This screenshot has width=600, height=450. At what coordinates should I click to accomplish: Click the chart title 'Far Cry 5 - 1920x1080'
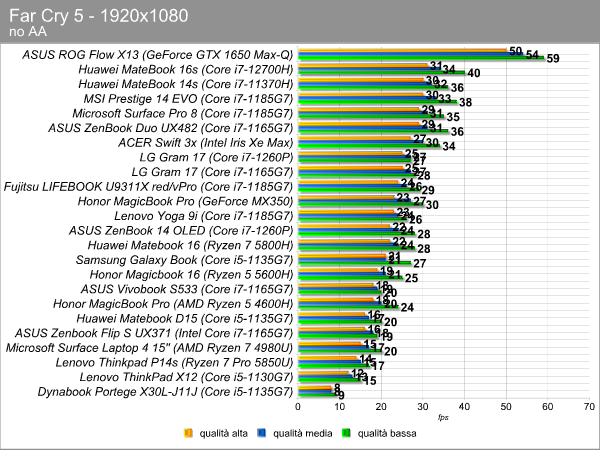(99, 16)
